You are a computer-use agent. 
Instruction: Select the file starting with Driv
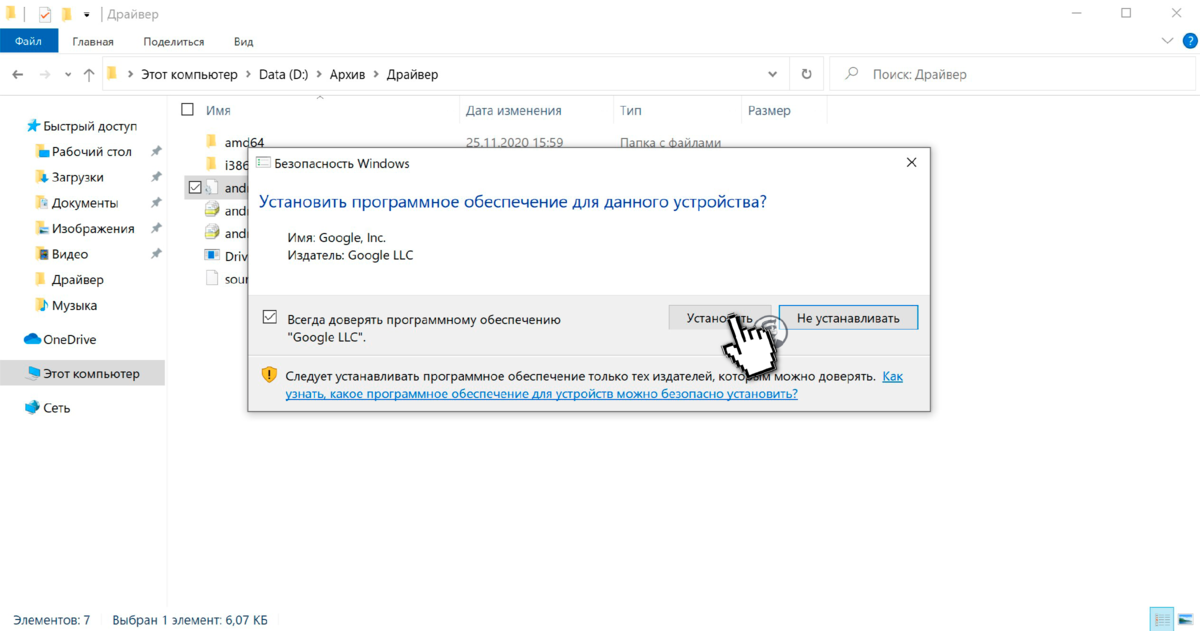point(236,256)
